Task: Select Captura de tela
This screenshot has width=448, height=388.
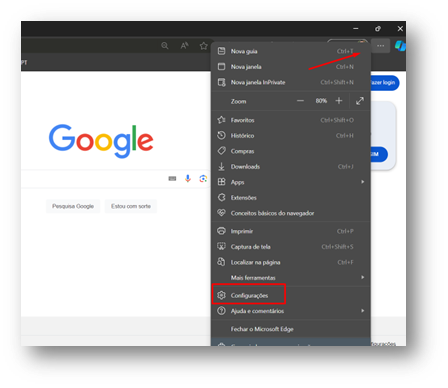Action: click(291, 247)
